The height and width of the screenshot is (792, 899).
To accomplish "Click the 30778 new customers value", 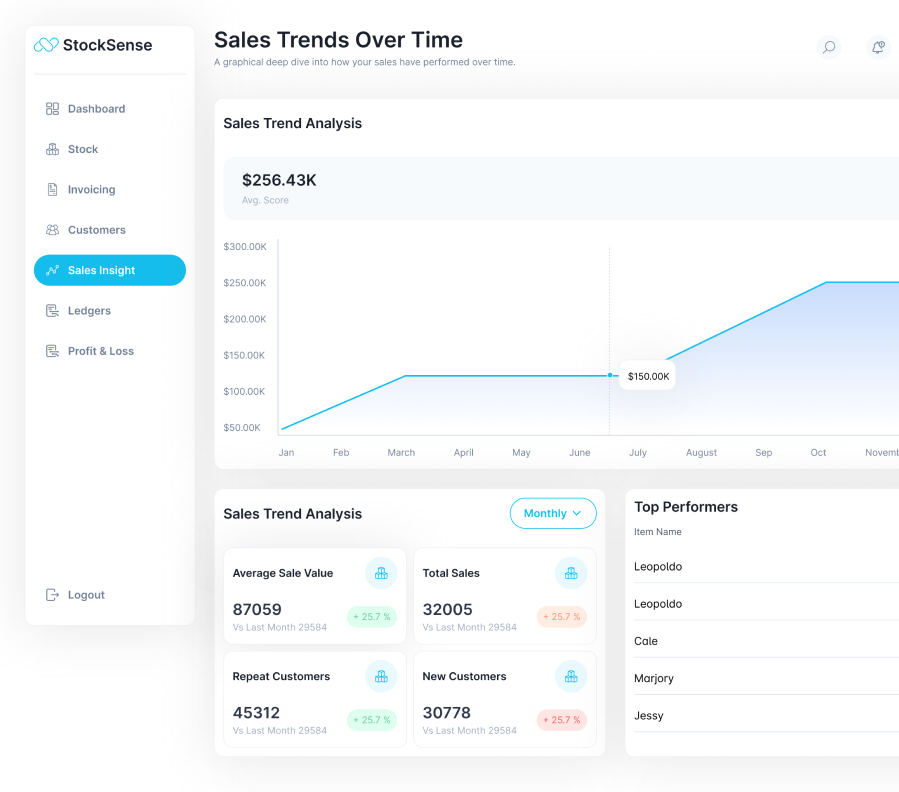I will coord(447,712).
